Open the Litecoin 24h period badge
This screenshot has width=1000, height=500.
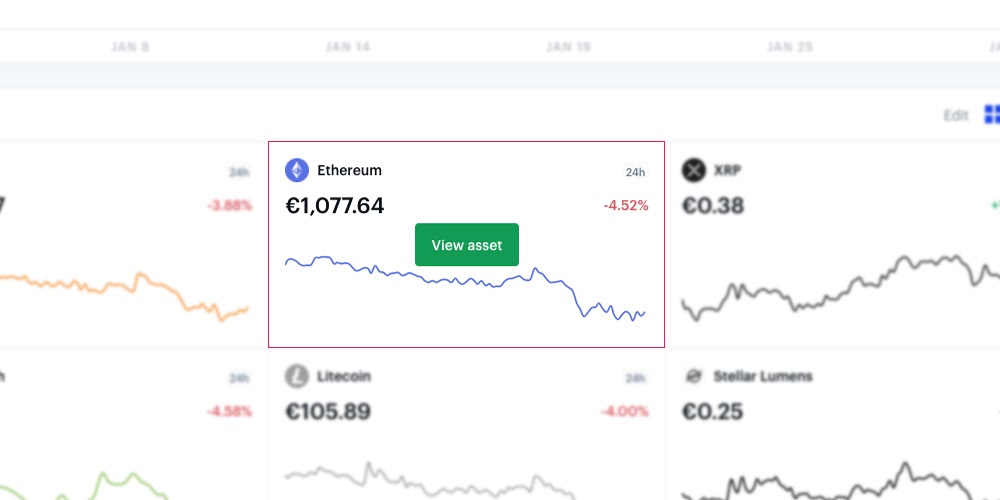pyautogui.click(x=635, y=378)
